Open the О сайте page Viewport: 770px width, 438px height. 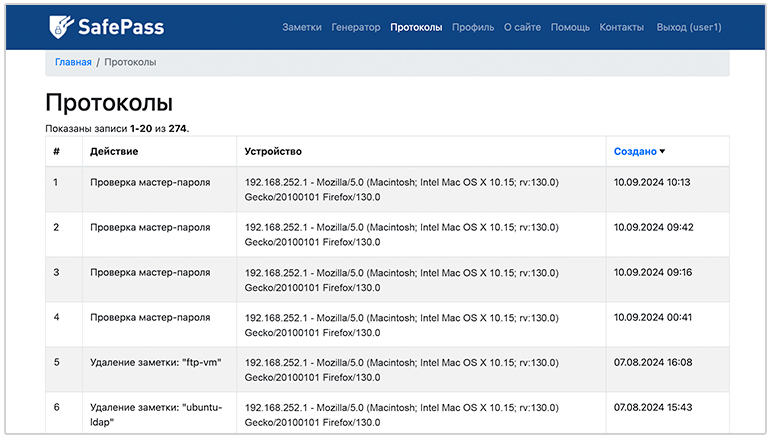tap(522, 27)
